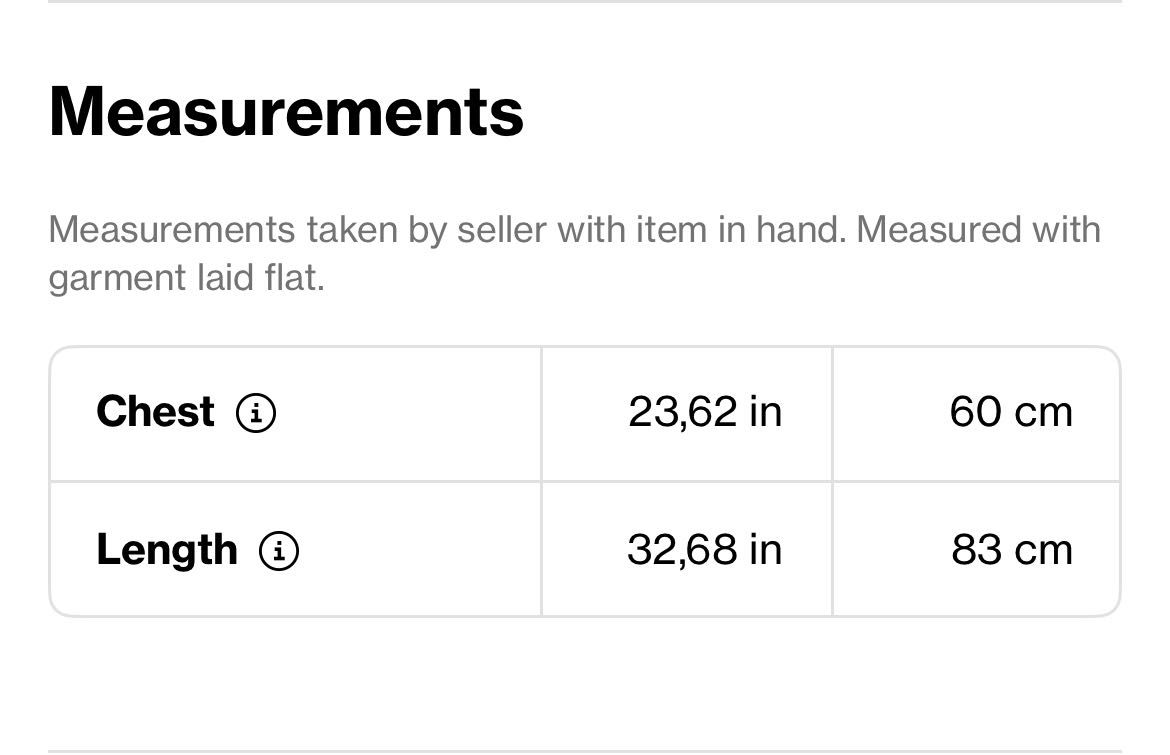Click the word 'seller' in the description
The width and height of the screenshot is (1170, 755).
point(501,230)
